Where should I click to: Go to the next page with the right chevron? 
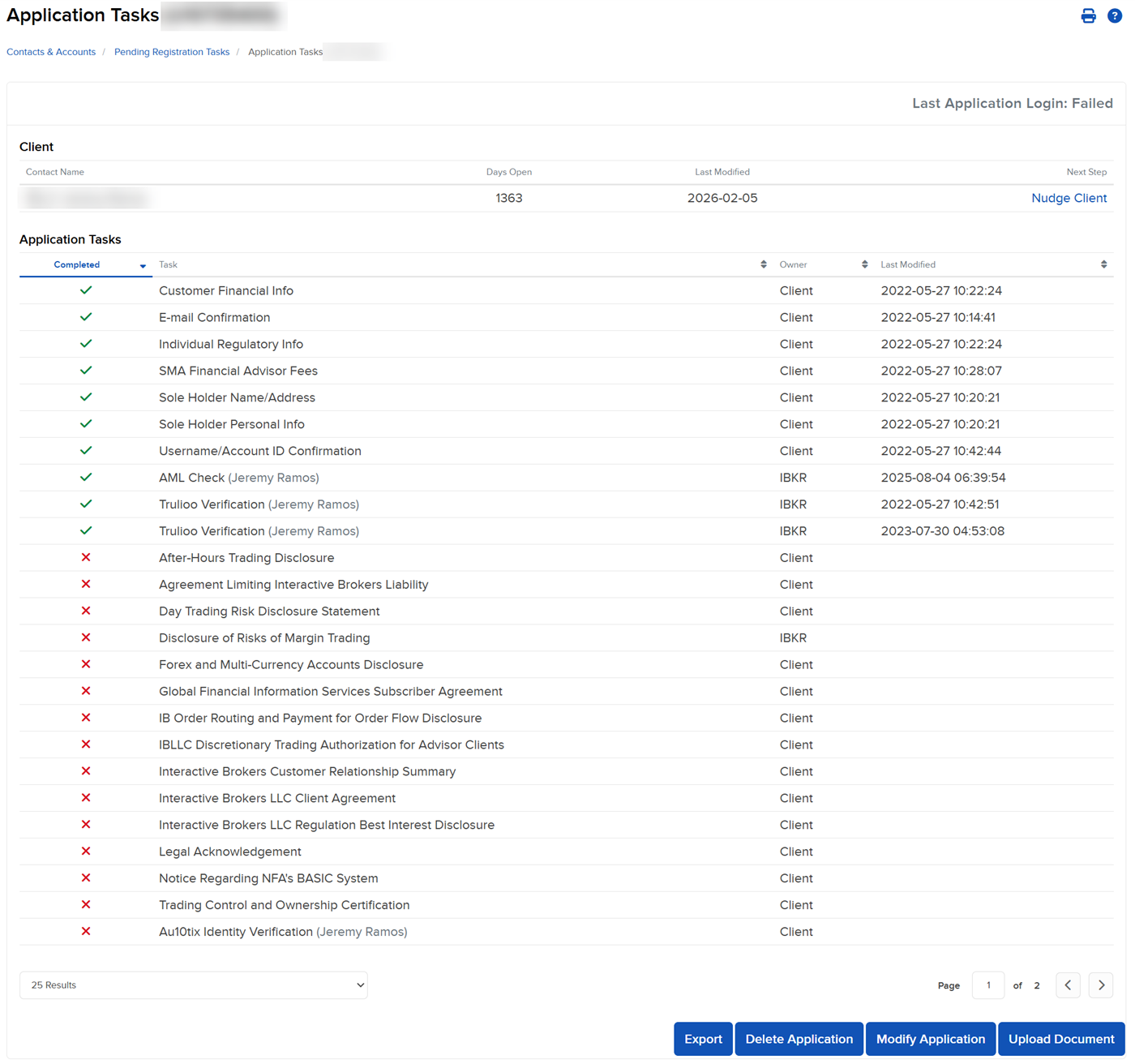point(1100,985)
